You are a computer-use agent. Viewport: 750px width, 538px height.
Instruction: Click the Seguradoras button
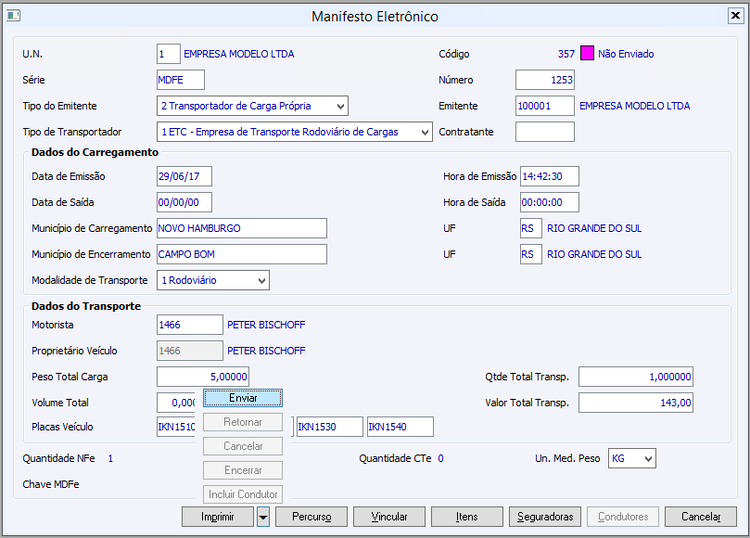(x=545, y=517)
